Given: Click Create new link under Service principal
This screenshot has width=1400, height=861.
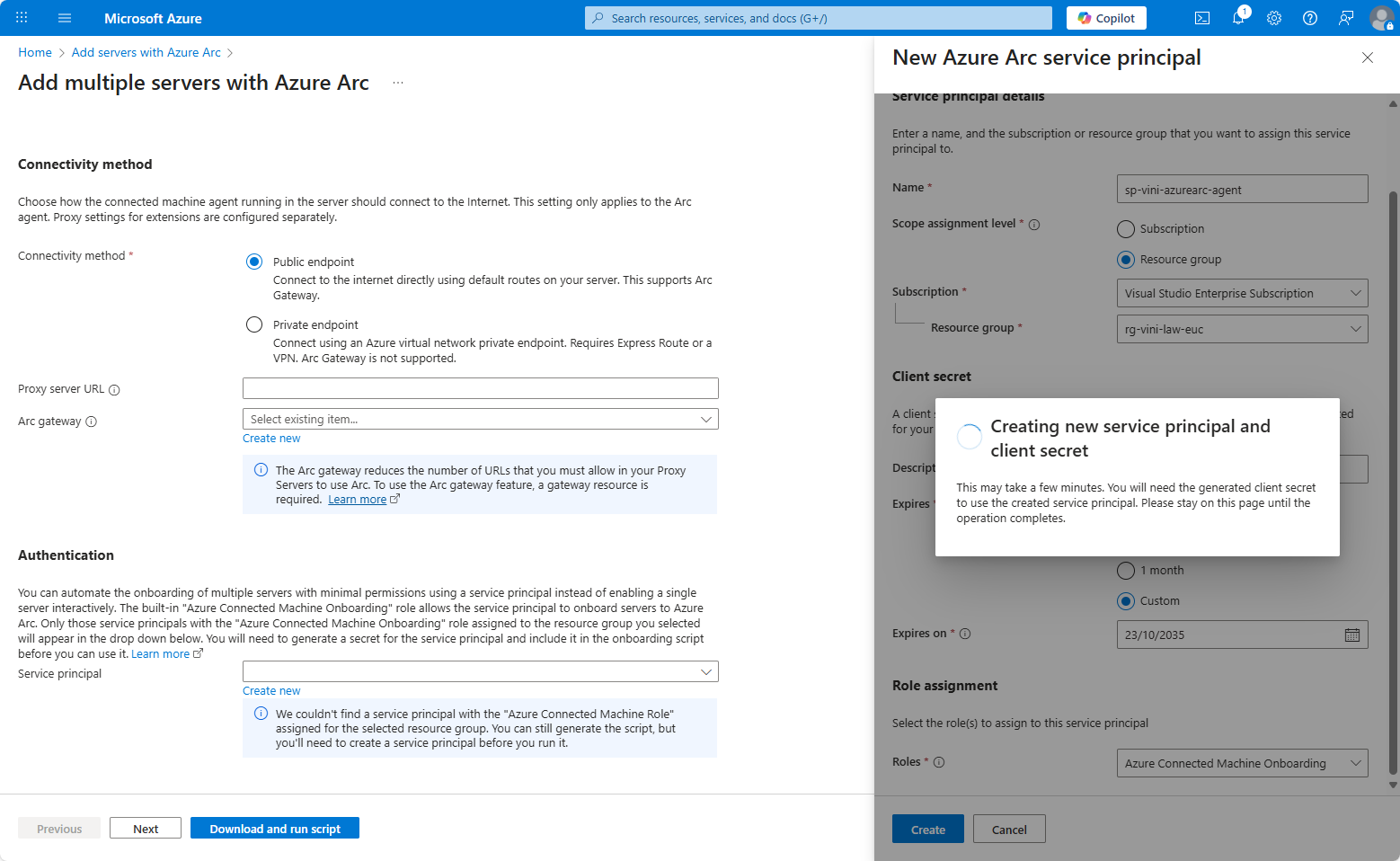Looking at the screenshot, I should (271, 691).
